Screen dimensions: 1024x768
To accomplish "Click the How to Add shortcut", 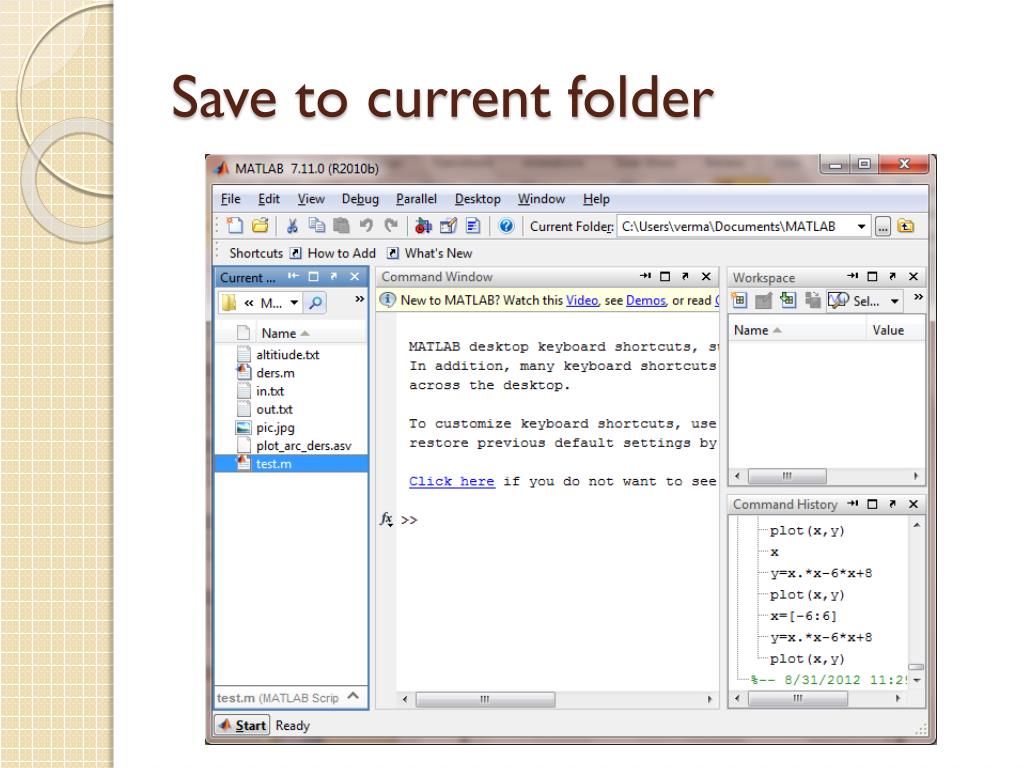I will point(333,253).
